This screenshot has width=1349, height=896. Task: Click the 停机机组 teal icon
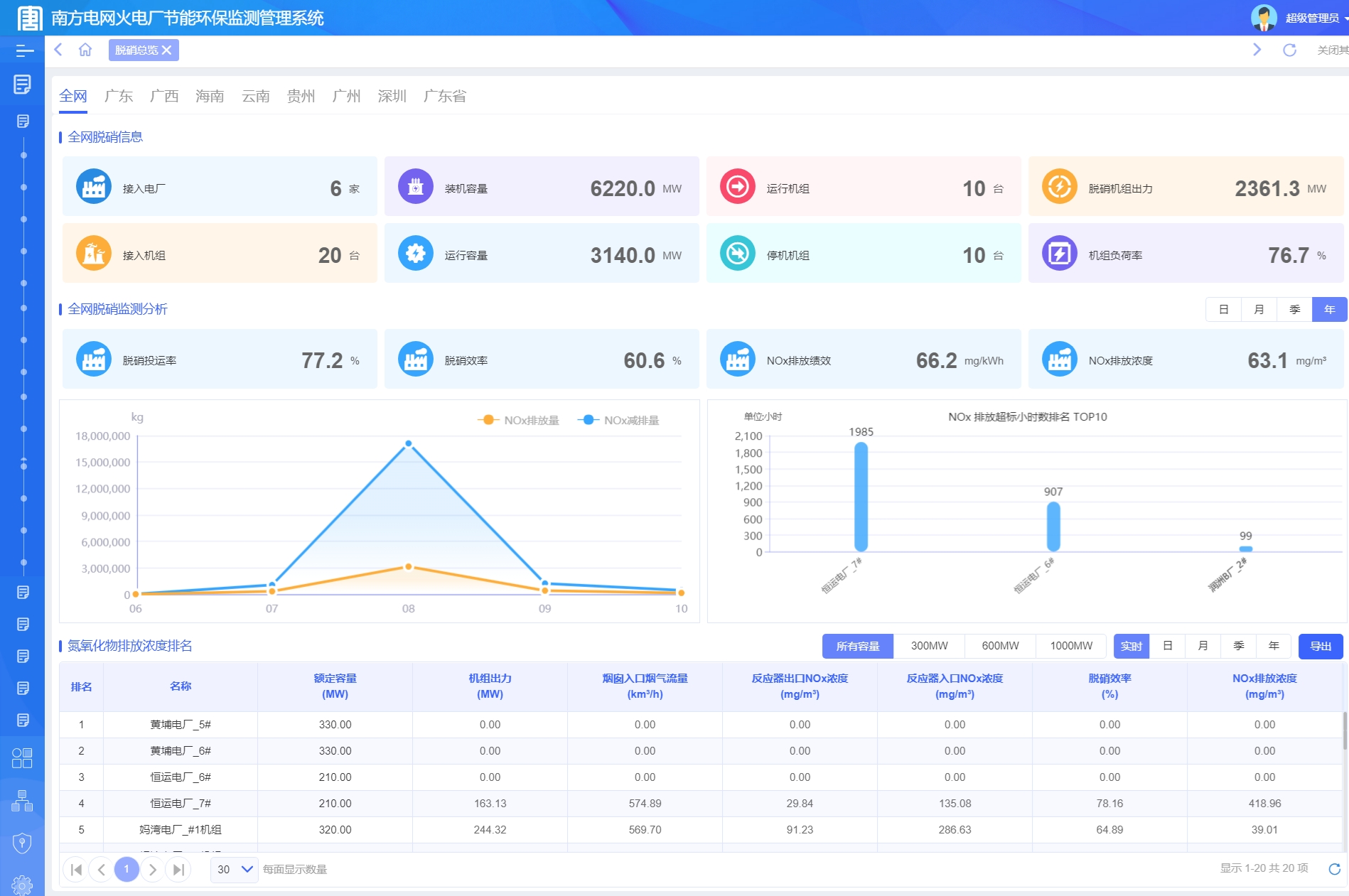[738, 253]
